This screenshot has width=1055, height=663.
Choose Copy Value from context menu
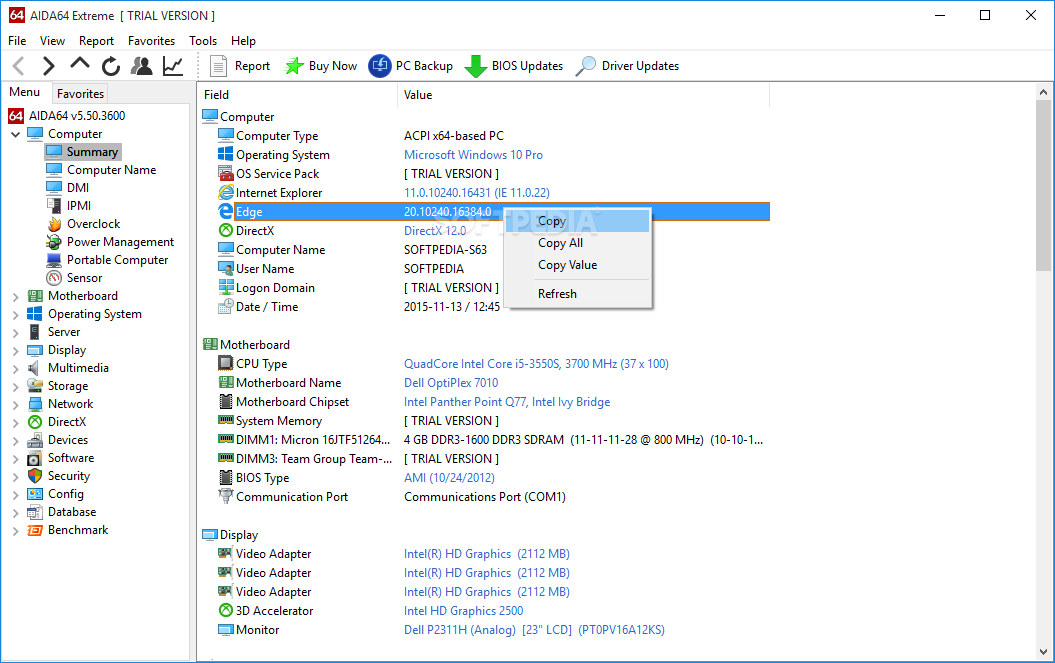[x=578, y=265]
